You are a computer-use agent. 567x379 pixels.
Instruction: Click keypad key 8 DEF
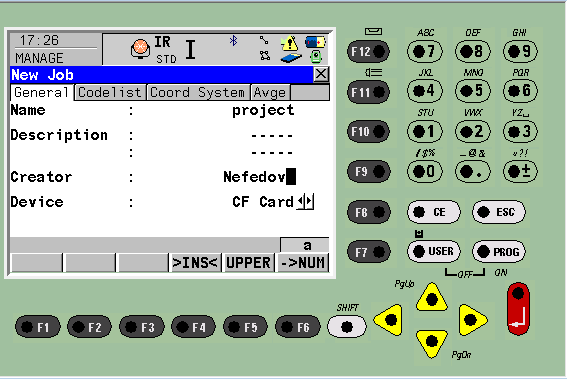point(472,51)
